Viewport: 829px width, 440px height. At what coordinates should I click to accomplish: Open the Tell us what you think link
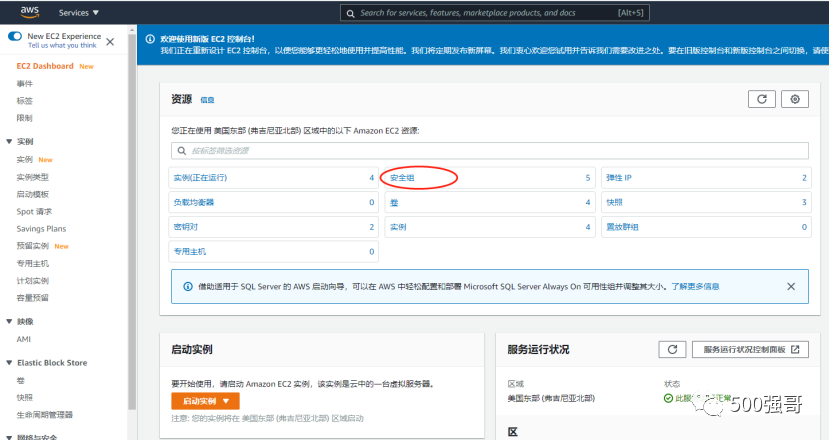click(62, 45)
